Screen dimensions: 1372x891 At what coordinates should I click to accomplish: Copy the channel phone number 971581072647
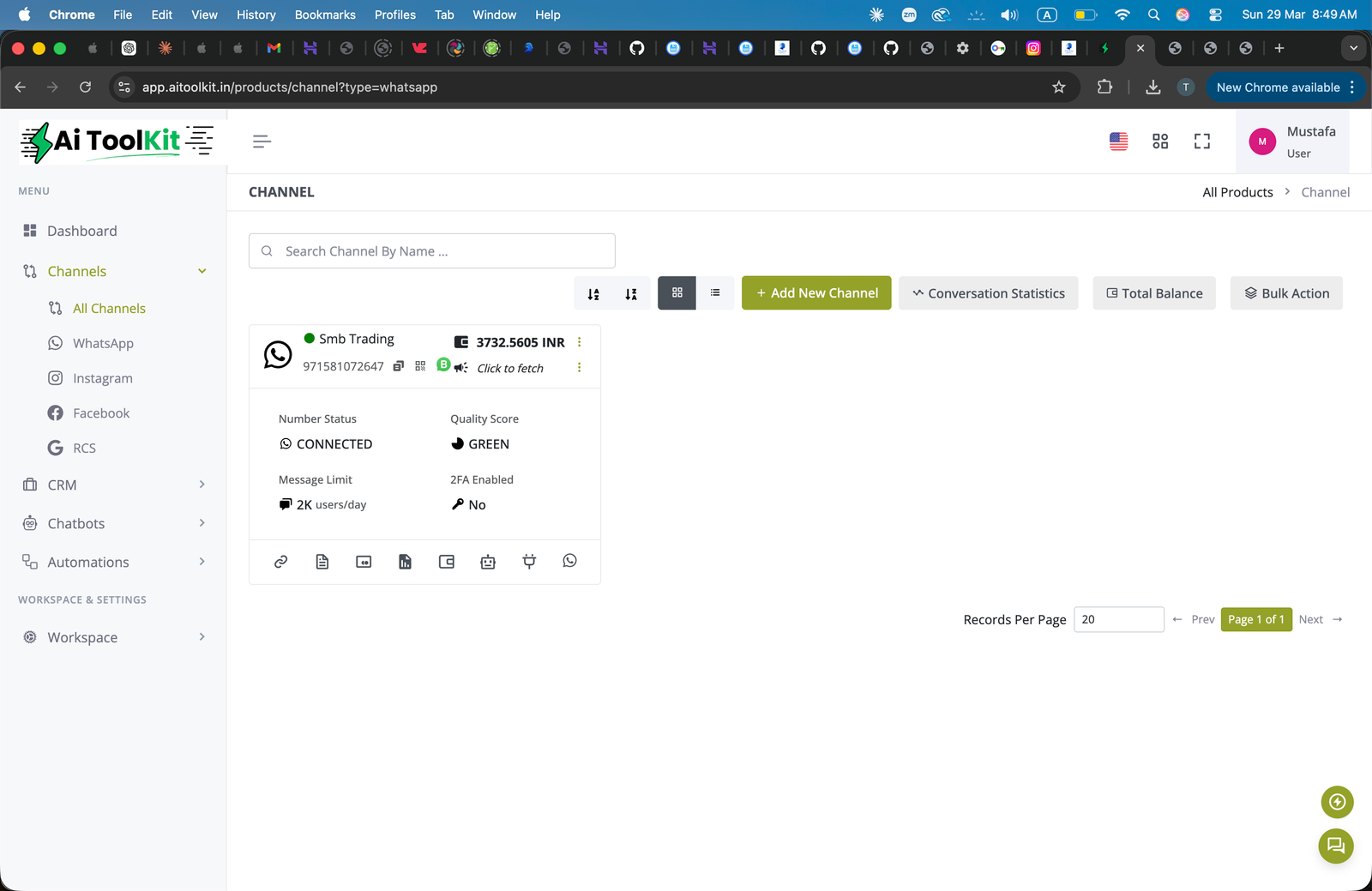[398, 366]
